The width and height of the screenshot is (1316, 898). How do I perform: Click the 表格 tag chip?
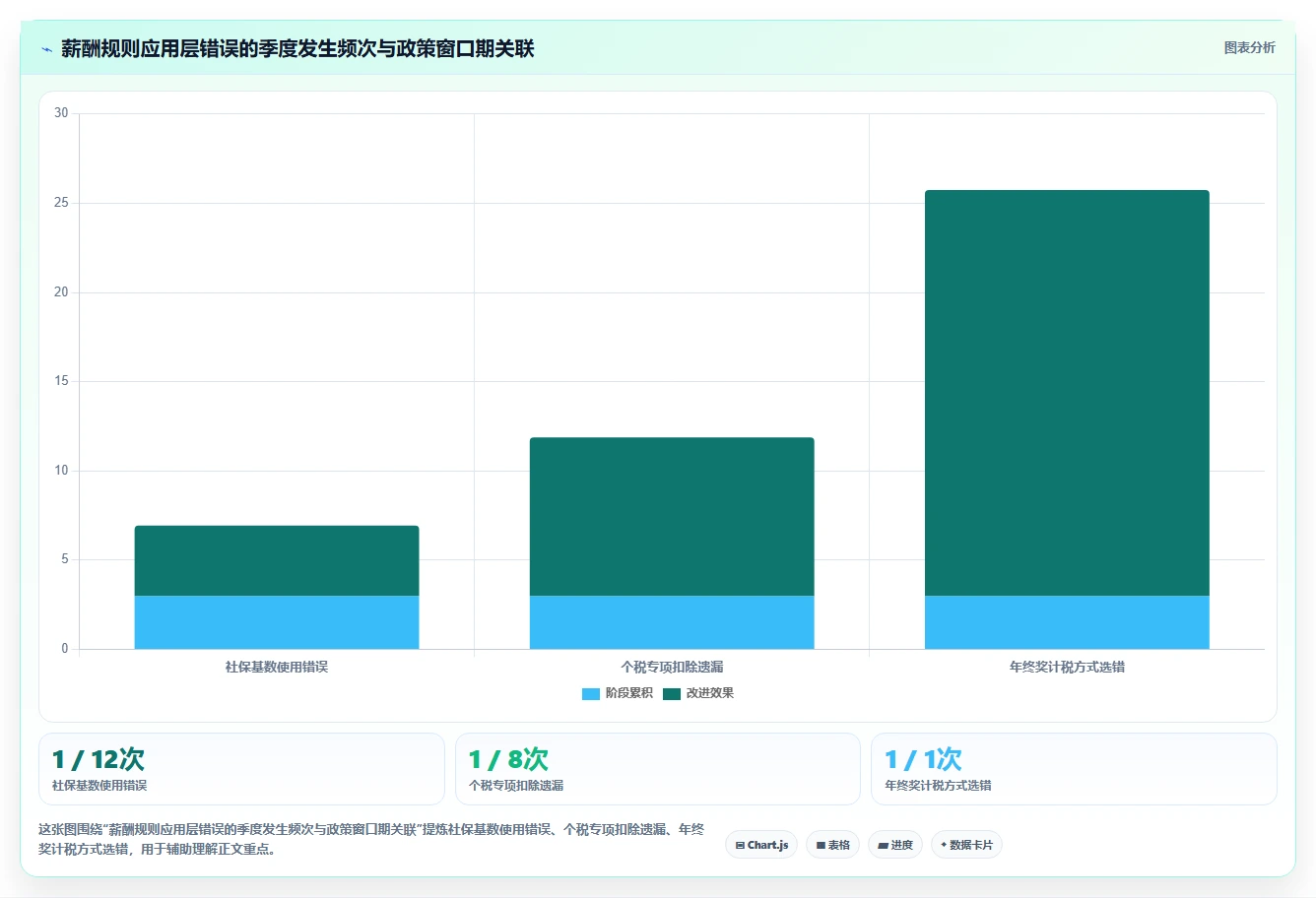coord(832,845)
